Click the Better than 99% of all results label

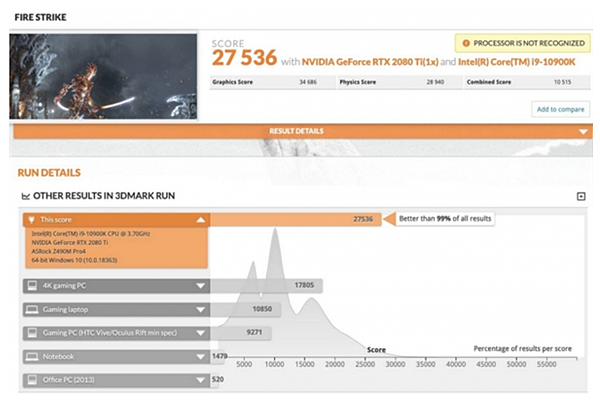tap(445, 219)
